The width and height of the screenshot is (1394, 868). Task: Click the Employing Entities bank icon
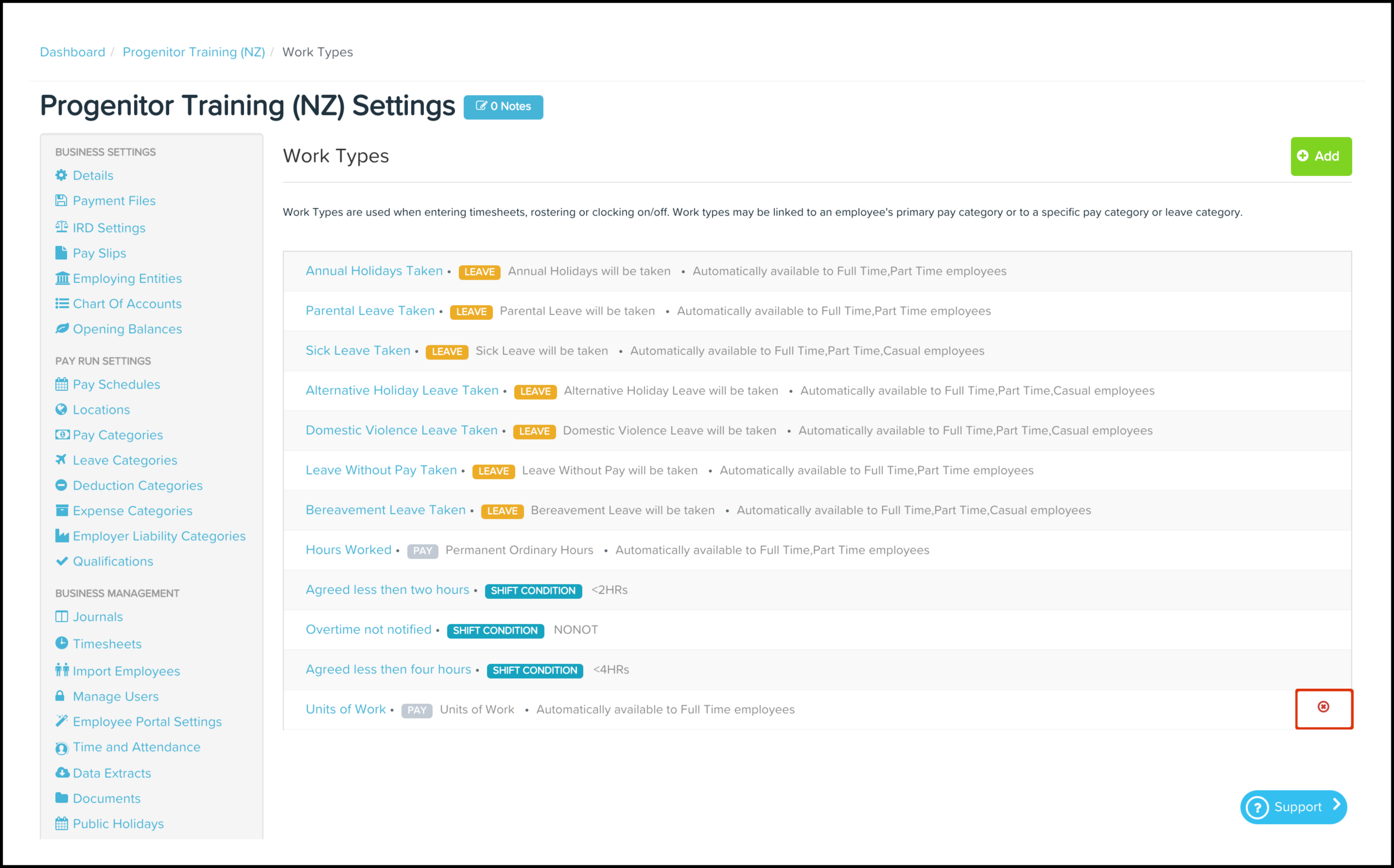[x=61, y=278]
